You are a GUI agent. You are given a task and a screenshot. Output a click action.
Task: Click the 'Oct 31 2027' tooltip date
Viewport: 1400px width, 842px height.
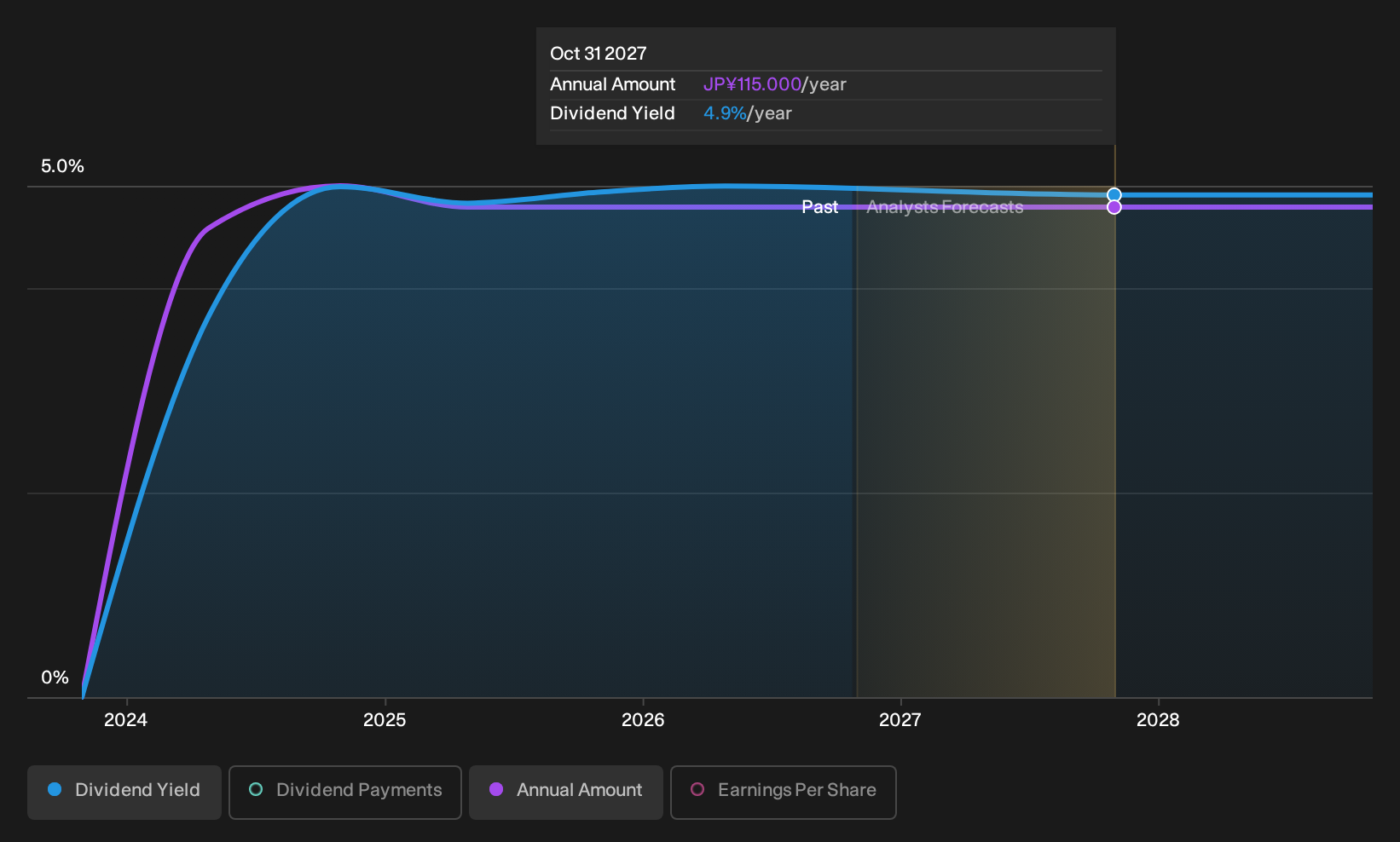click(599, 54)
